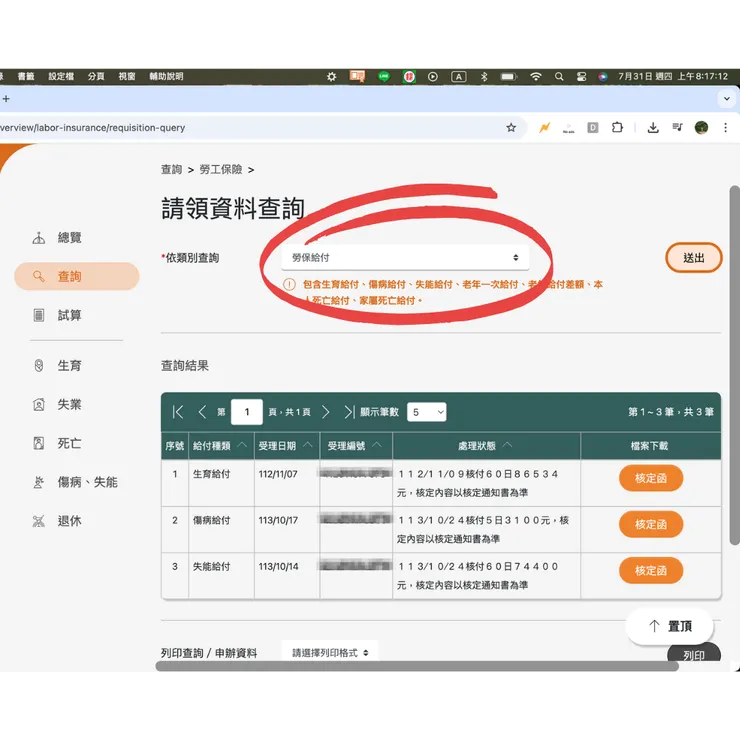740x740 pixels.
Task: Open the browser profile avatar
Action: click(x=701, y=127)
